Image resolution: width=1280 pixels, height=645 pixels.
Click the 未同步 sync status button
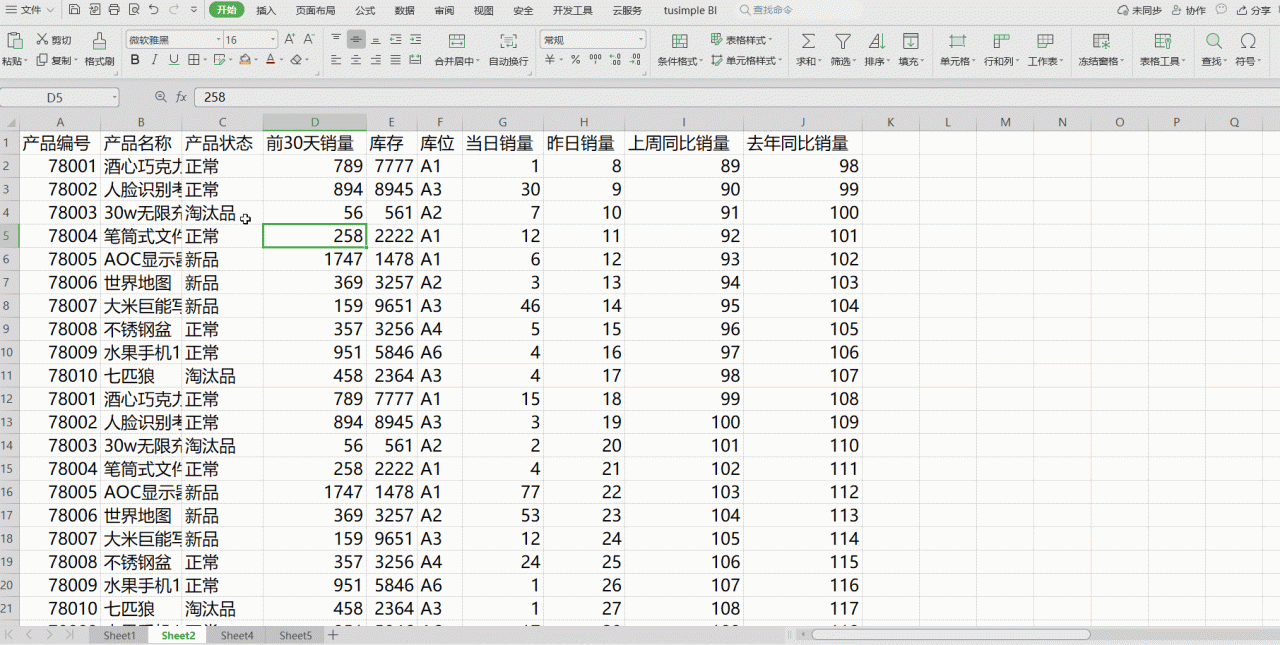[x=1139, y=10]
